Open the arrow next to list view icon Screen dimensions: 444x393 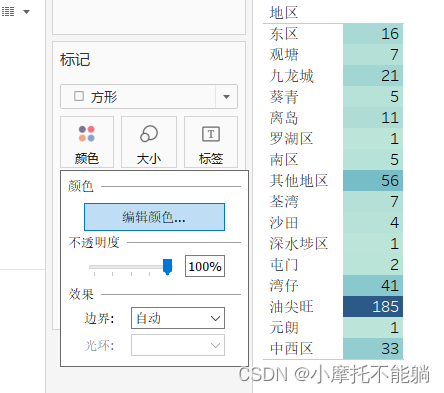(26, 12)
